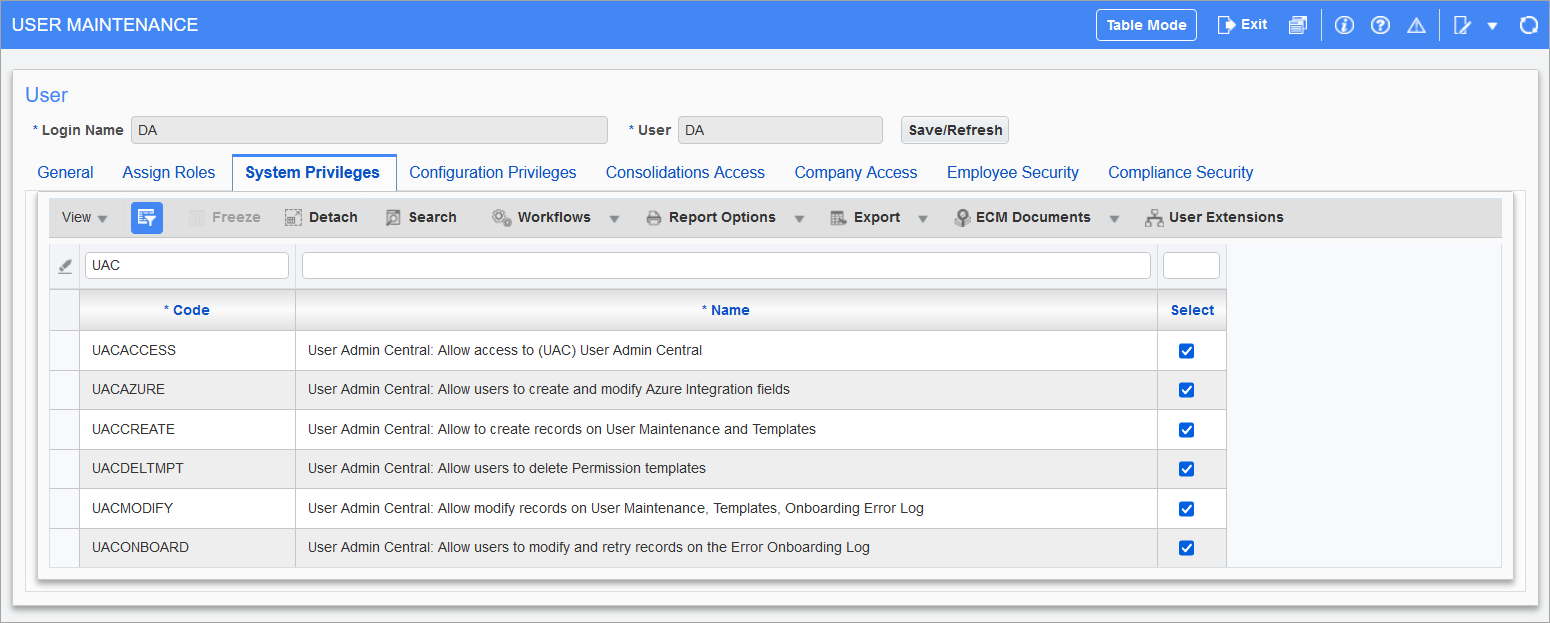The height and width of the screenshot is (623, 1550).
Task: Switch to the Assign Roles tab
Action: coord(169,172)
